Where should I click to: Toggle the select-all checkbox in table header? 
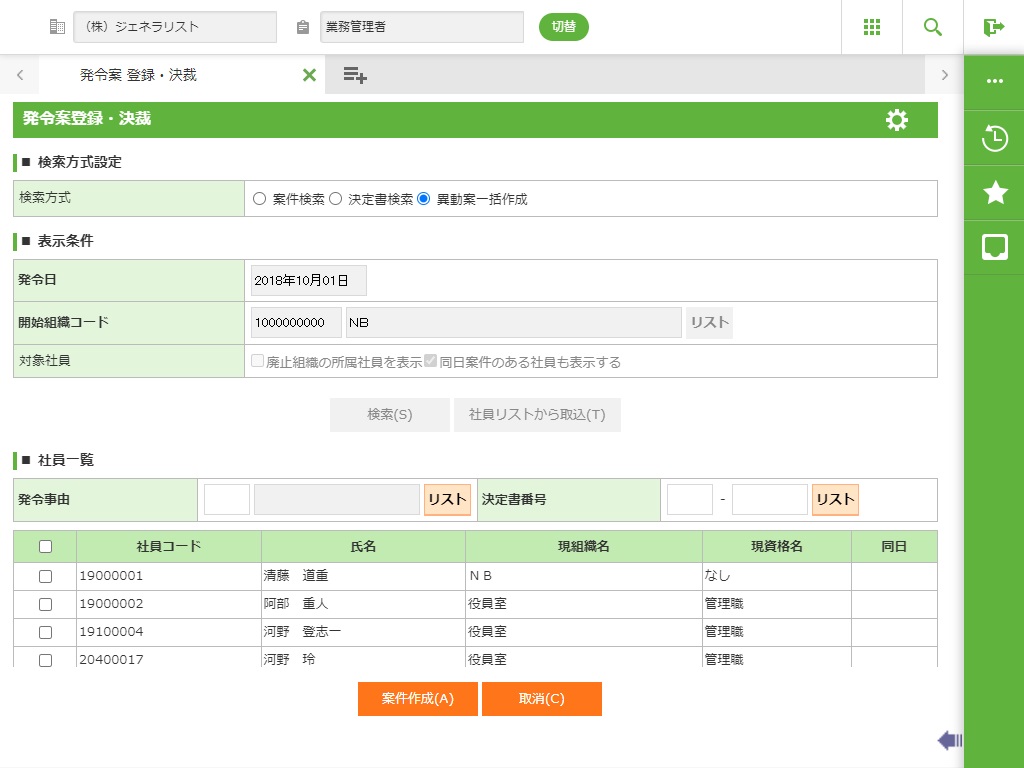point(45,547)
